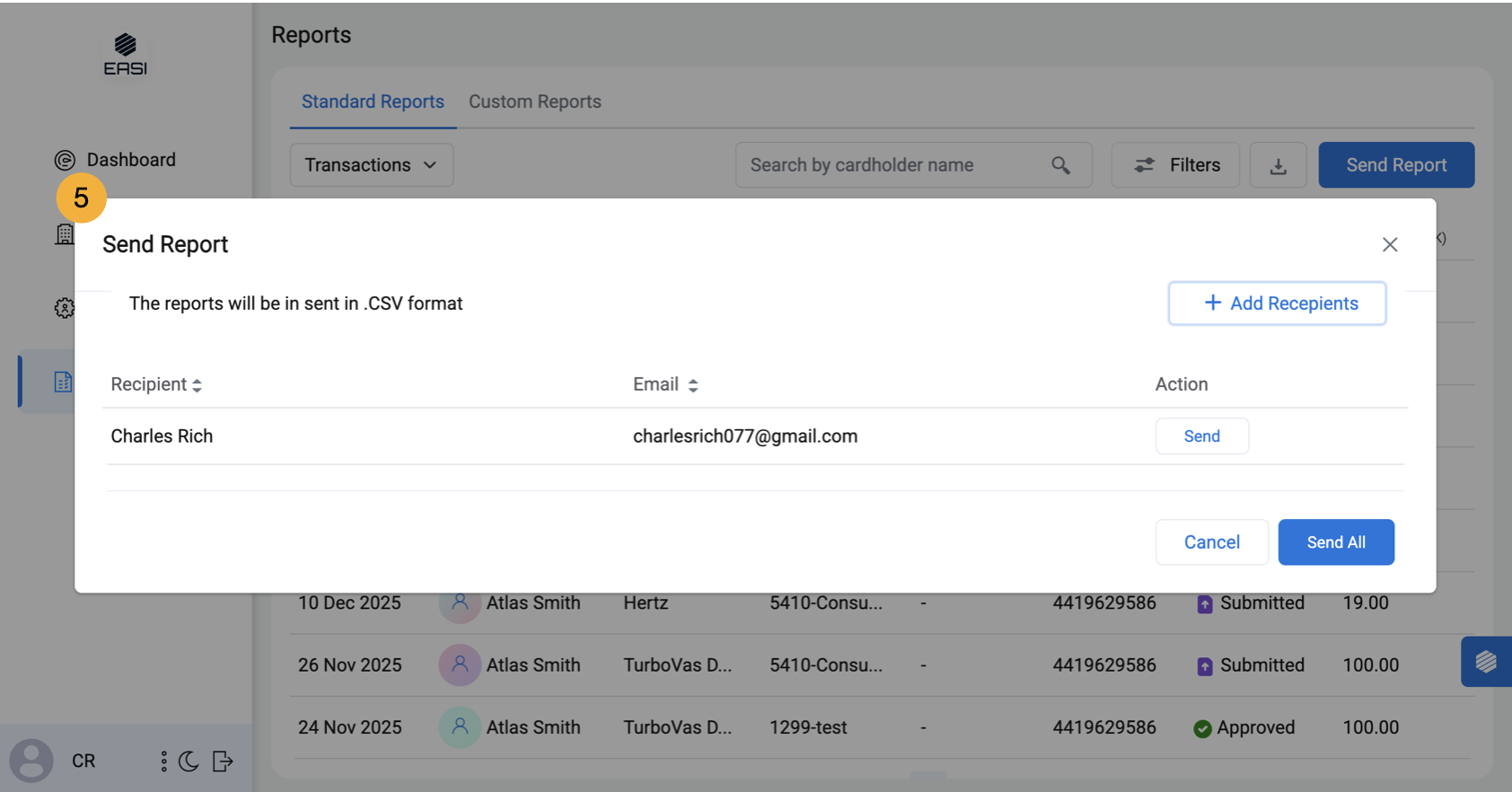Switch to the Custom Reports tab
The height and width of the screenshot is (792, 1512).
[534, 101]
